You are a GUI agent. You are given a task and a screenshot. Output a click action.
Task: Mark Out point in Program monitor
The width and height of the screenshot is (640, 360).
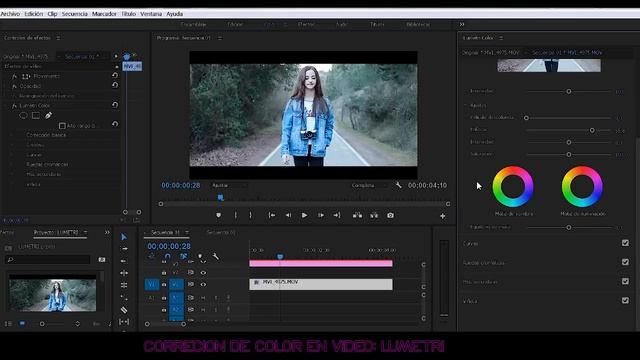[251, 215]
